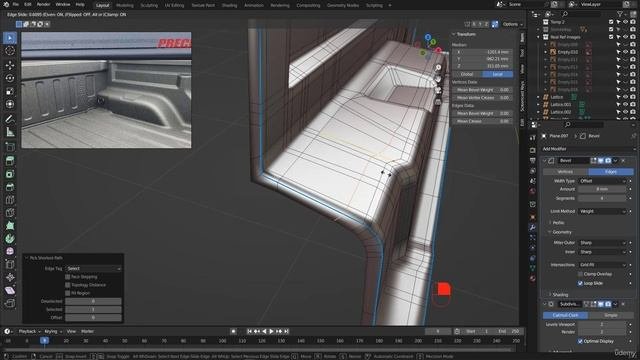This screenshot has height=360, width=640.
Task: Activate the 3D Cursor tool
Action: click(x=10, y=51)
